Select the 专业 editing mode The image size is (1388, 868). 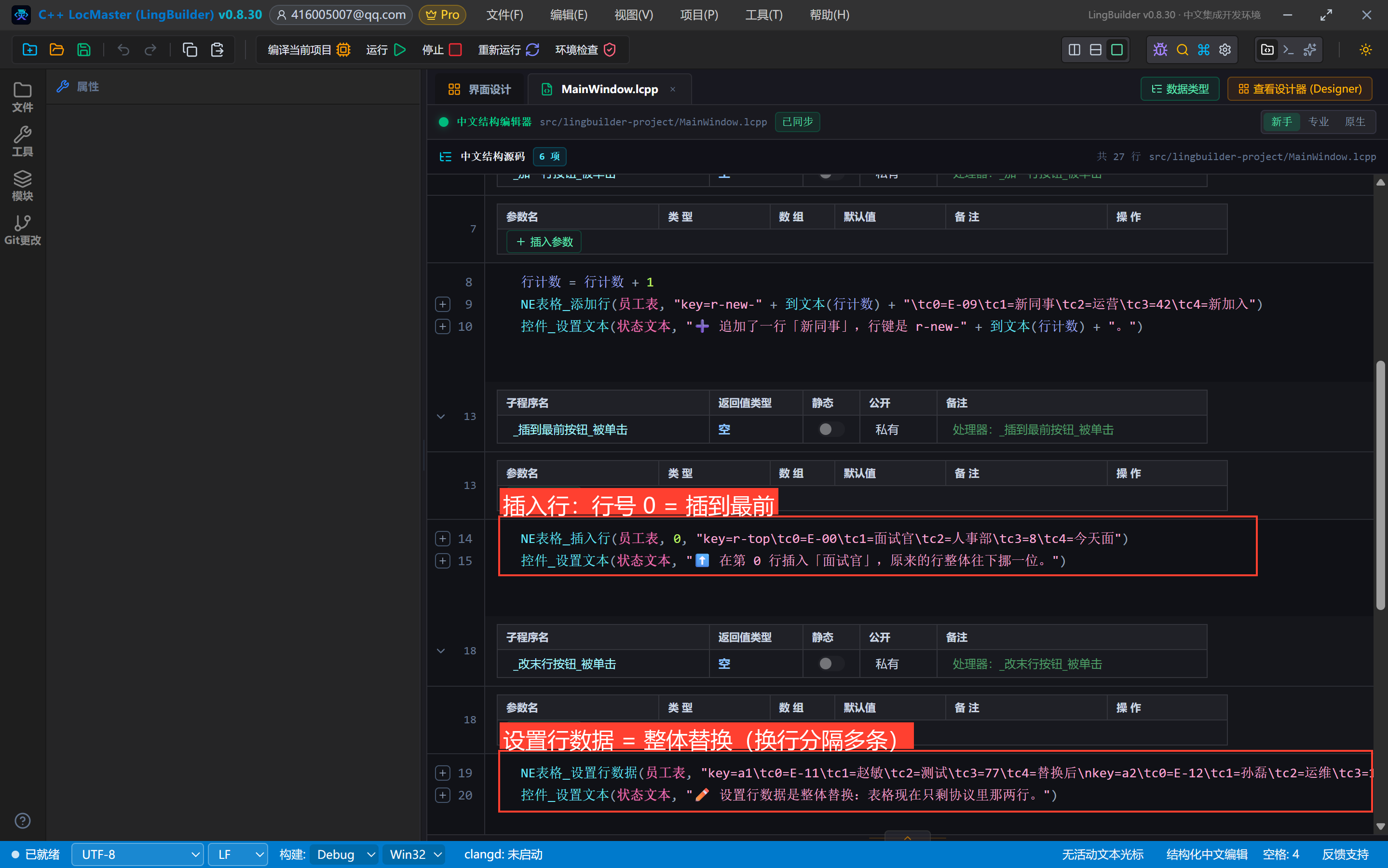1318,122
